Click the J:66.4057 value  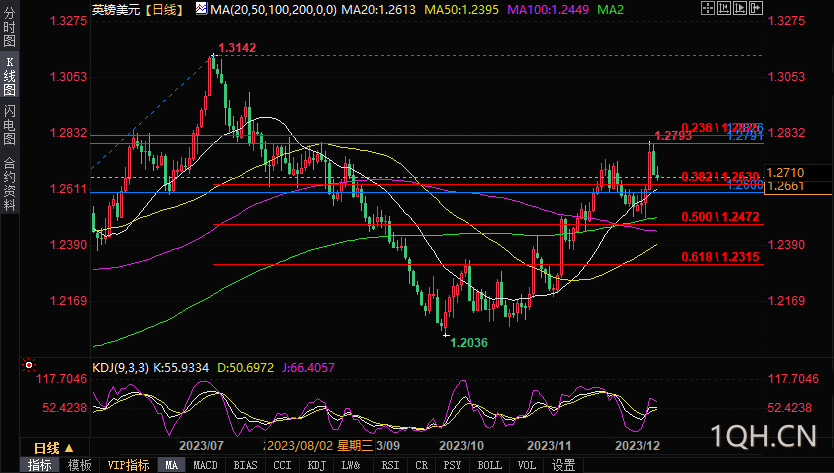pos(308,368)
